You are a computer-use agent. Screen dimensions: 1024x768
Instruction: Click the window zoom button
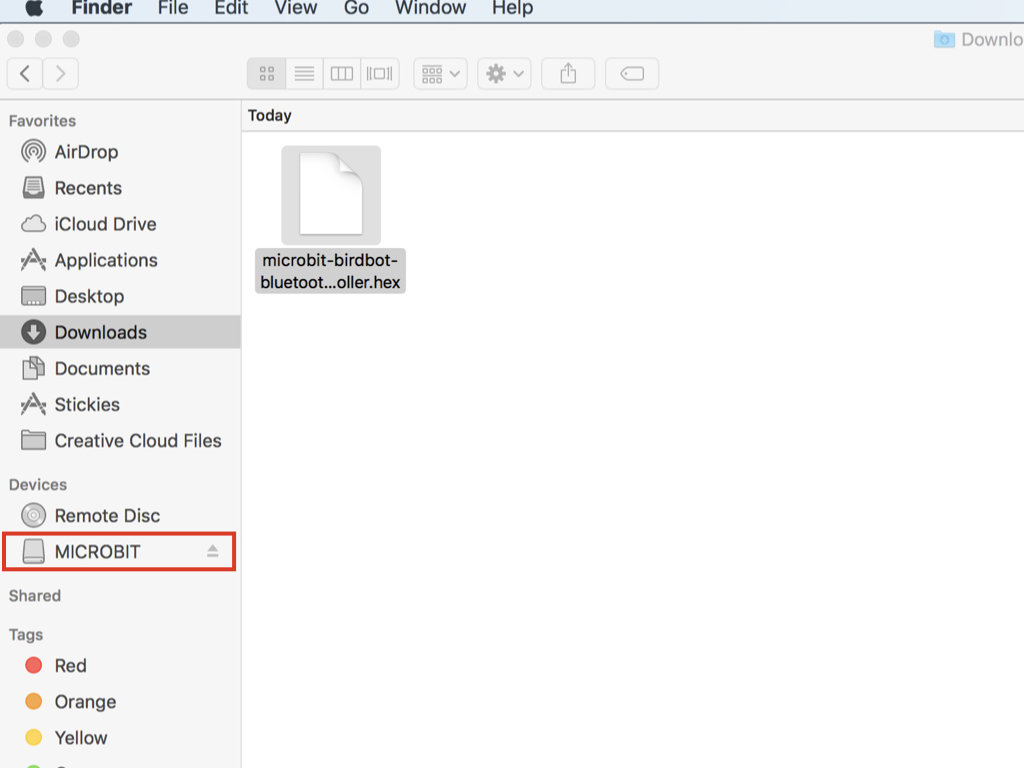71,39
